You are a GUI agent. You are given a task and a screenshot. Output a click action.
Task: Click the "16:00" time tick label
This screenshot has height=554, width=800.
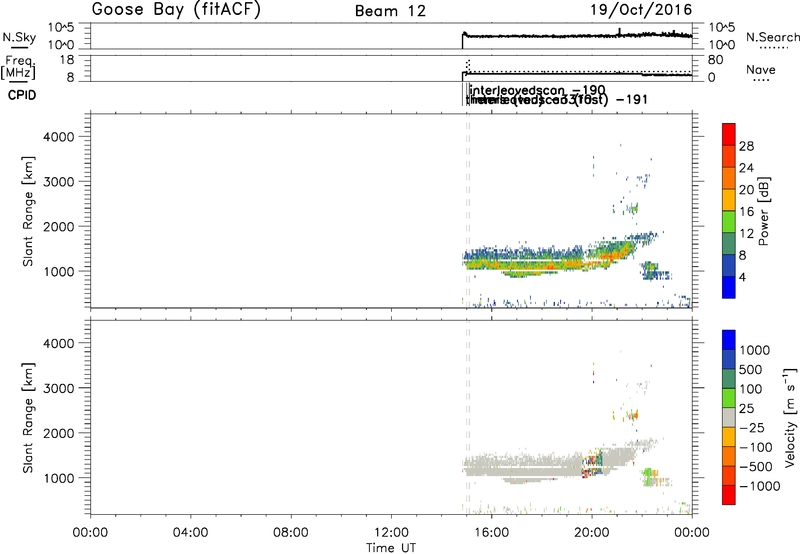[x=491, y=533]
